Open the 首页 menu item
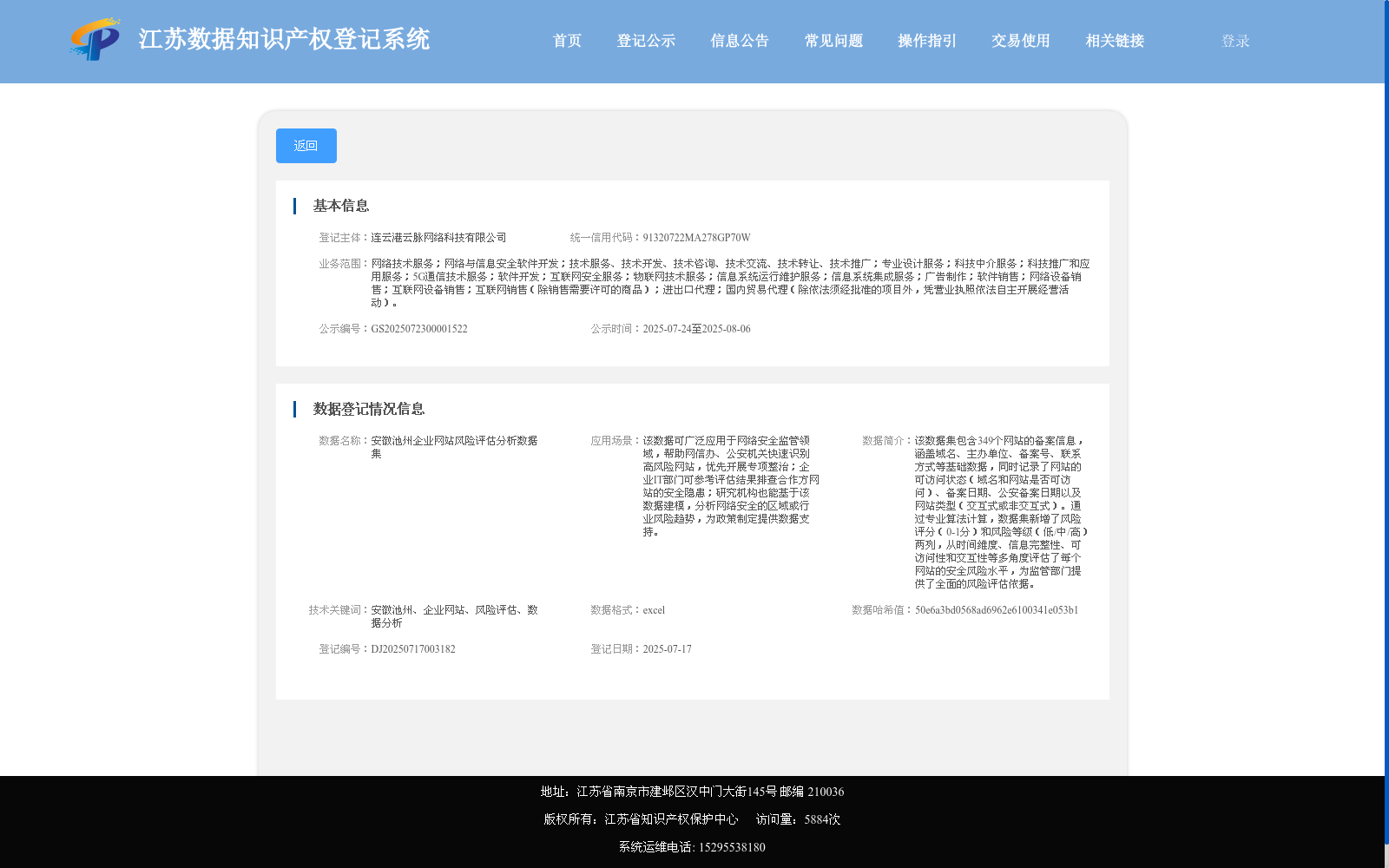This screenshot has height=868, width=1389. (x=568, y=41)
